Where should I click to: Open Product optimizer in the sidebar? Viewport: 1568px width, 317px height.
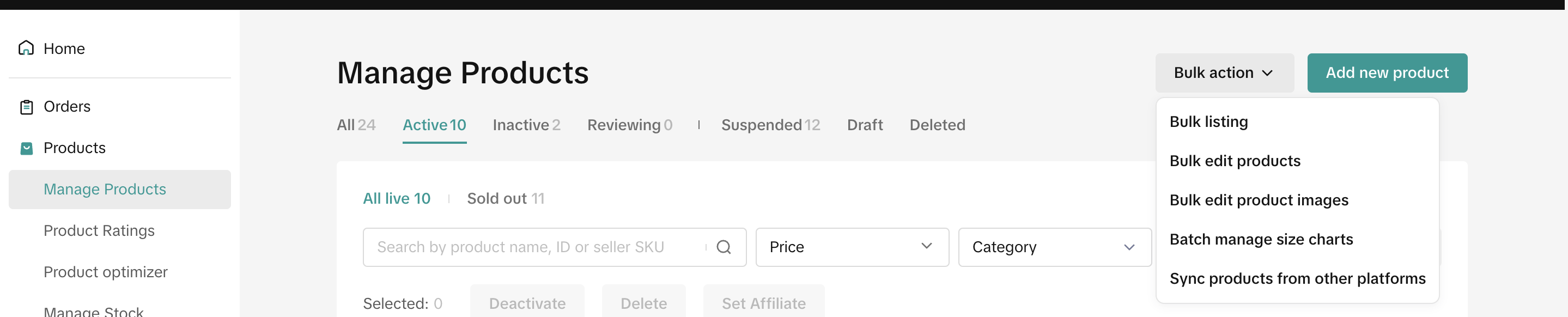click(x=105, y=272)
